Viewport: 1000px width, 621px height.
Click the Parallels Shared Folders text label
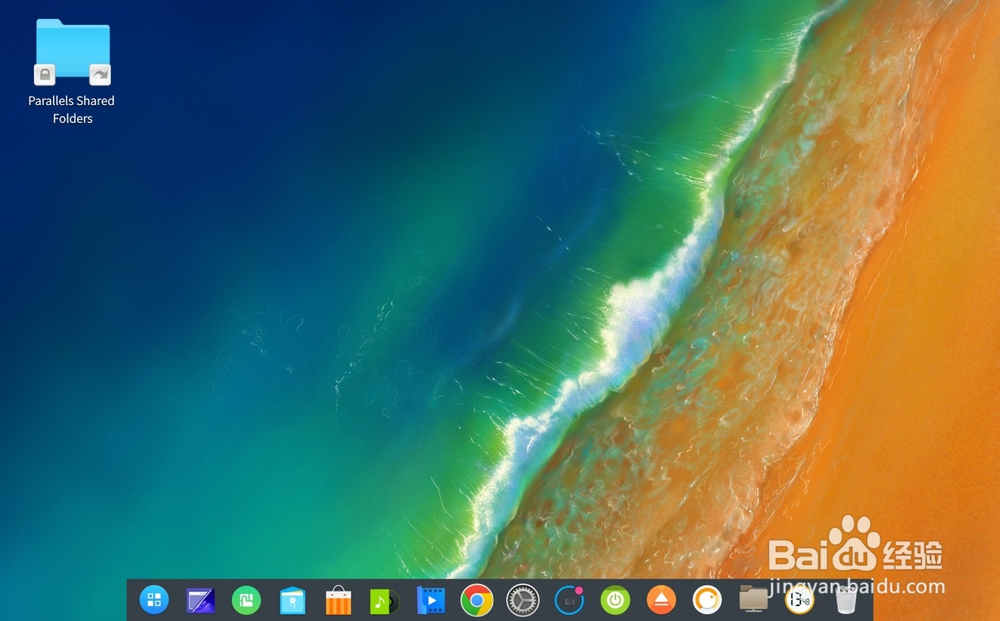(x=71, y=110)
